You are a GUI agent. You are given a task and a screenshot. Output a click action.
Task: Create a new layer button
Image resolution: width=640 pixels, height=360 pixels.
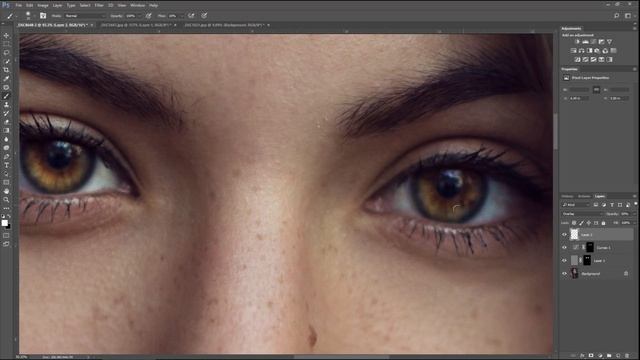pyautogui.click(x=618, y=356)
